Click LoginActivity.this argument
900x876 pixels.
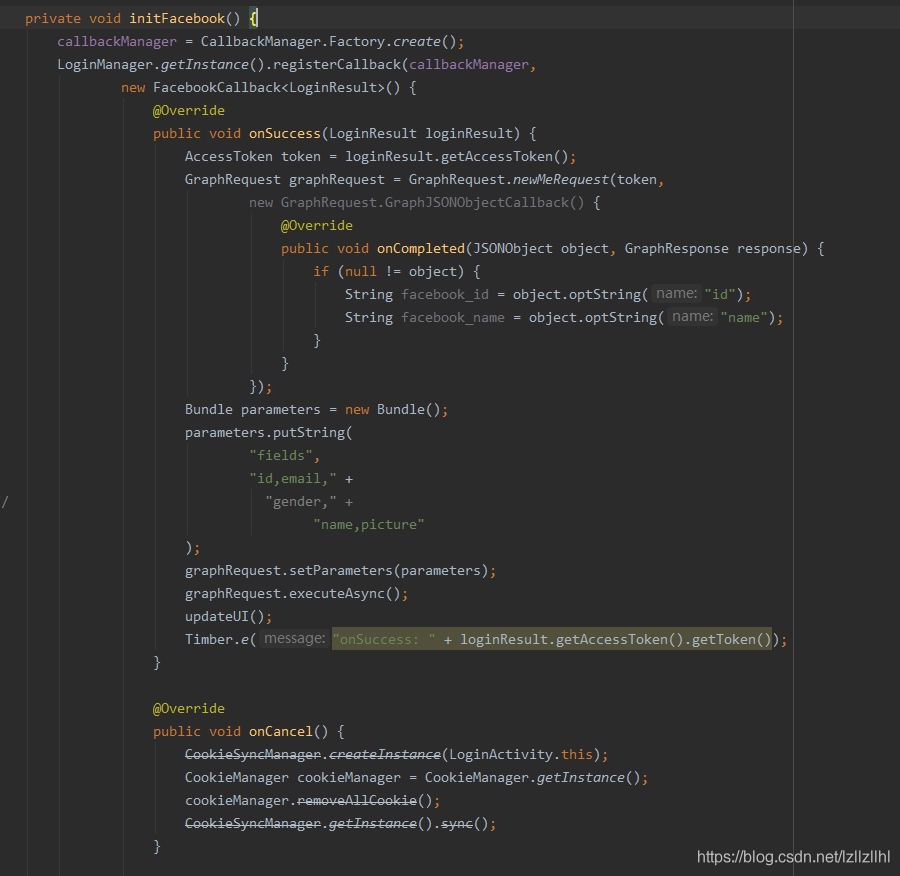tap(521, 754)
